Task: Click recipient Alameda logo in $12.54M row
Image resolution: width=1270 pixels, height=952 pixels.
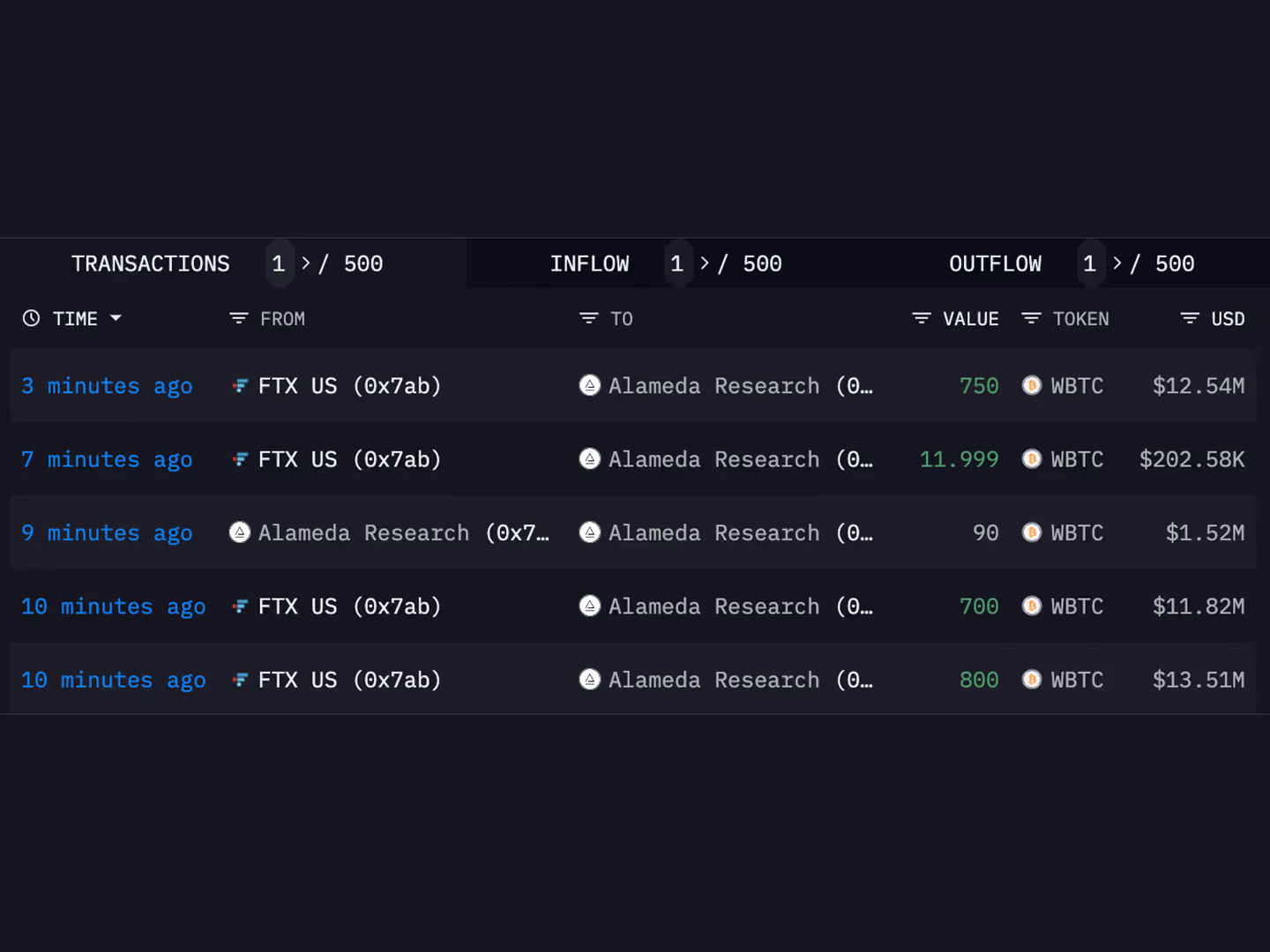Action: 590,385
